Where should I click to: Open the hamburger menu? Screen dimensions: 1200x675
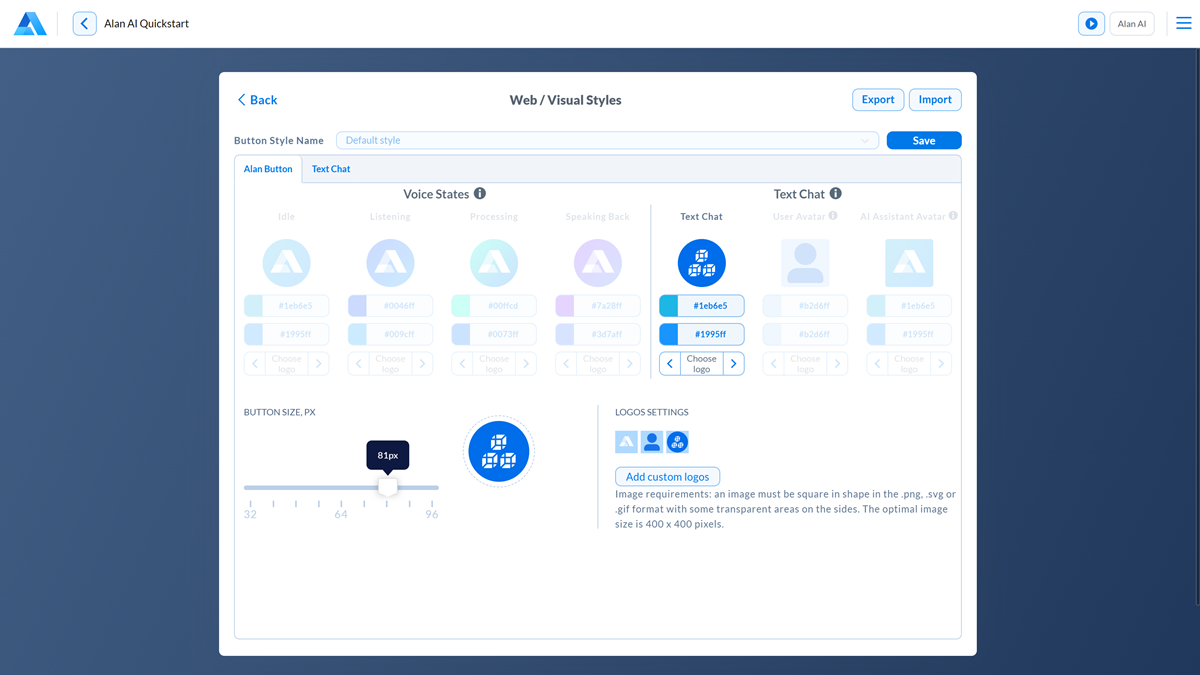1183,24
